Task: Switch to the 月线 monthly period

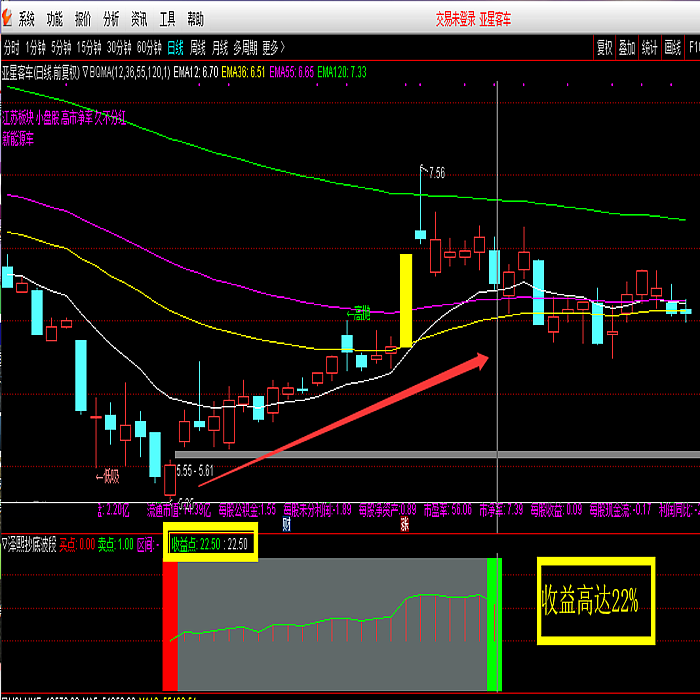Action: [220, 47]
